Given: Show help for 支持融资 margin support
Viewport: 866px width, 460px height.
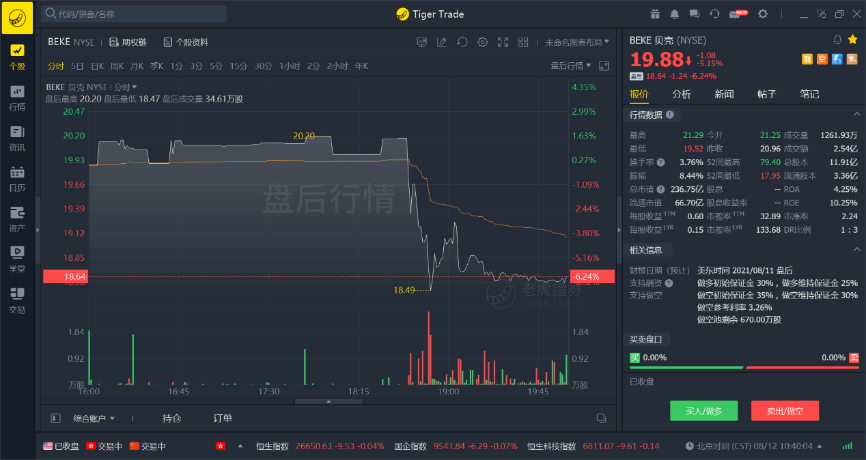Looking at the screenshot, I should click(669, 283).
